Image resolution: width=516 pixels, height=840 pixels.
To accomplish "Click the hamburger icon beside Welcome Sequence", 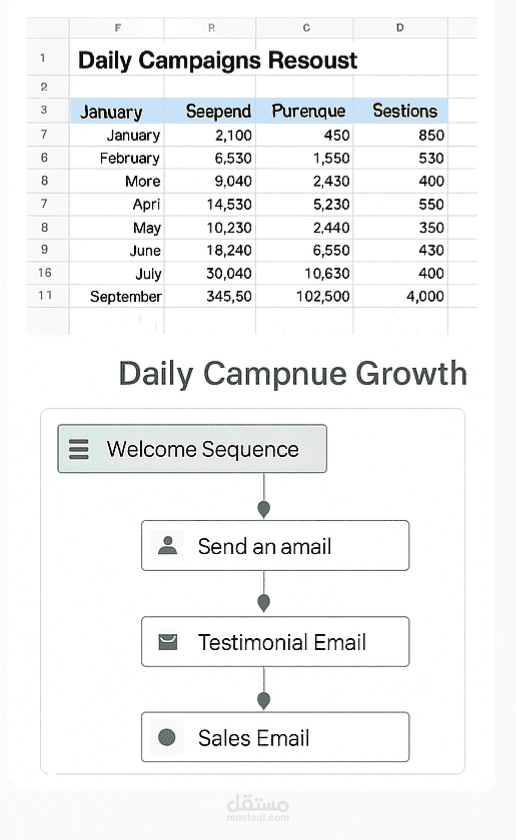I will click(79, 449).
